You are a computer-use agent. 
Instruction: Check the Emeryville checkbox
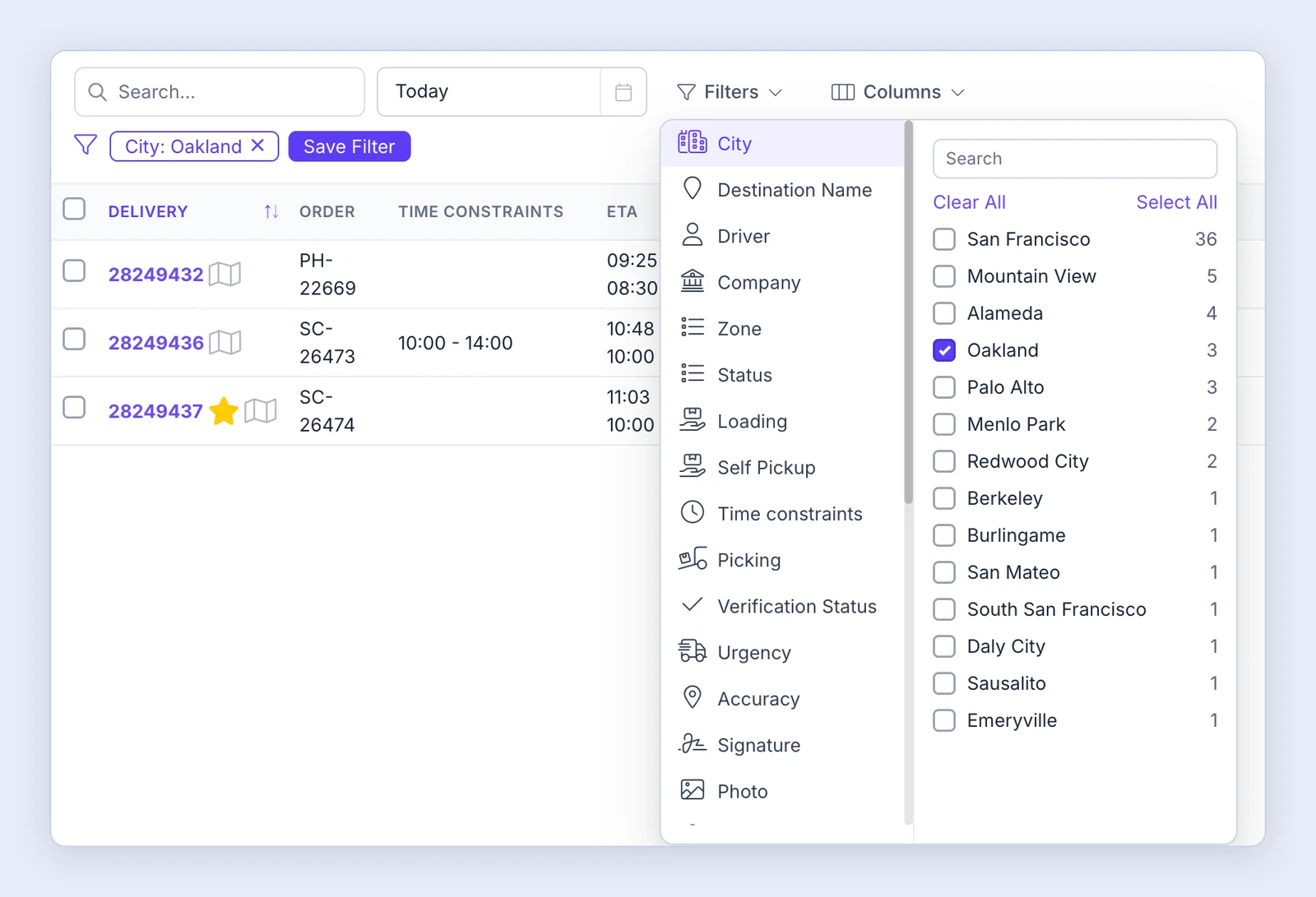click(x=944, y=720)
